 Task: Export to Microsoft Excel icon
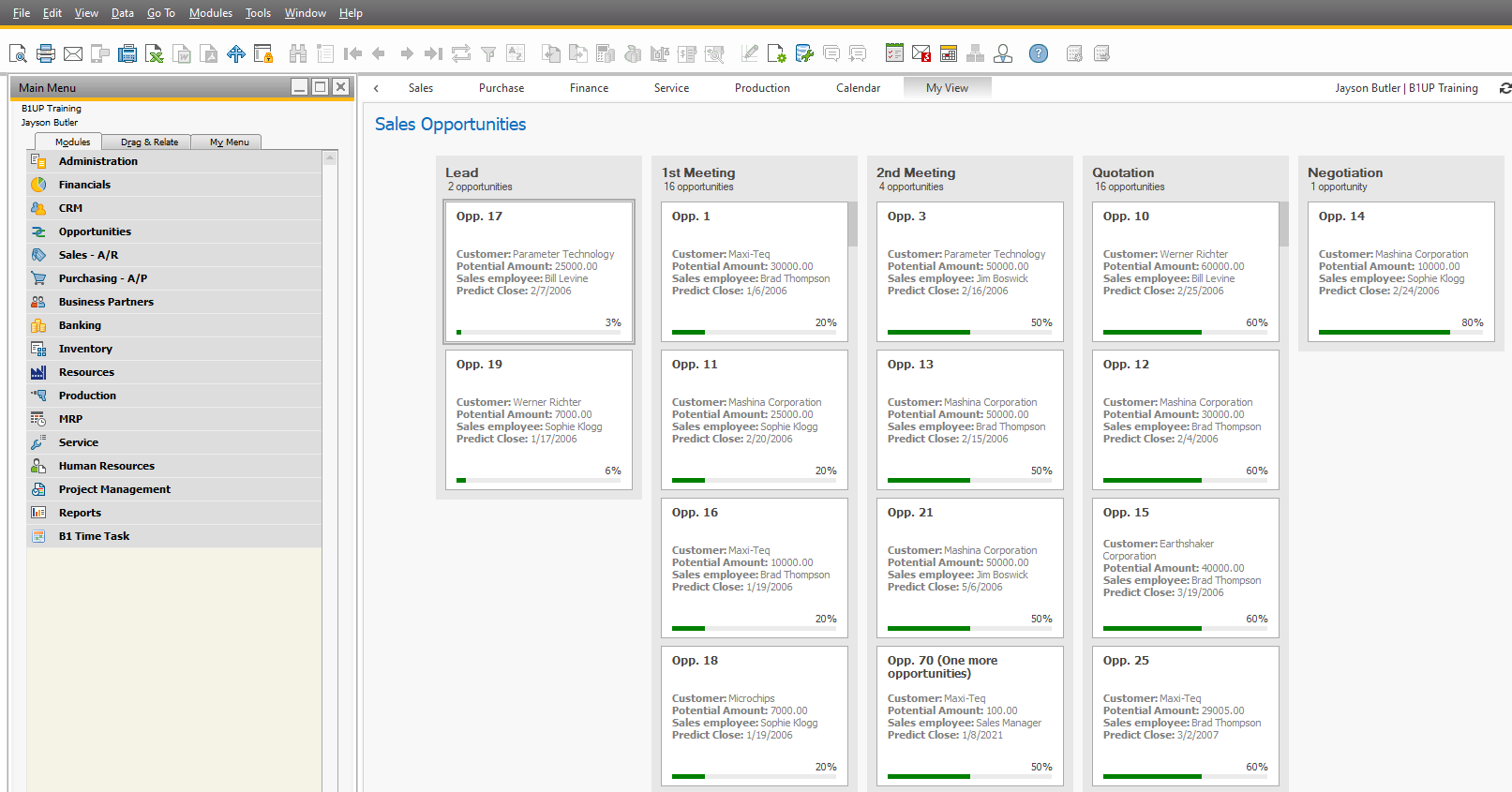click(x=154, y=53)
